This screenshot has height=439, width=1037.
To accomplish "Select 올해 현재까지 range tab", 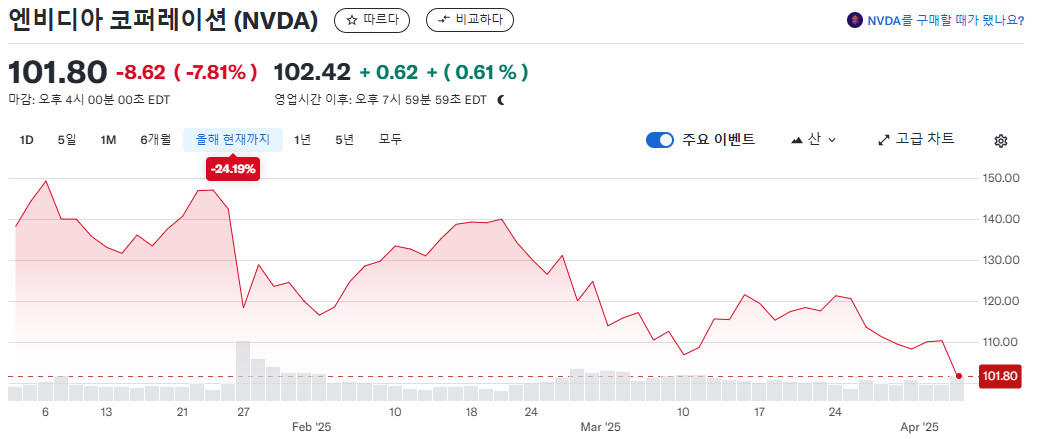I will point(233,140).
